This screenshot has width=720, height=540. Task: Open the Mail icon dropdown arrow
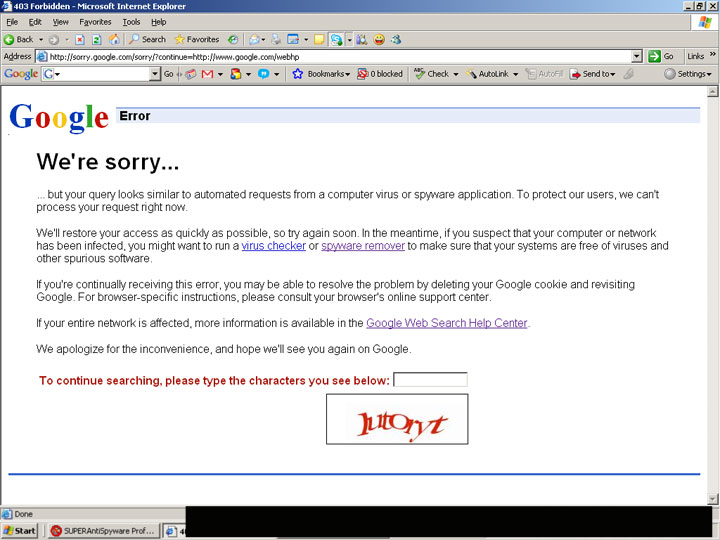[264, 40]
